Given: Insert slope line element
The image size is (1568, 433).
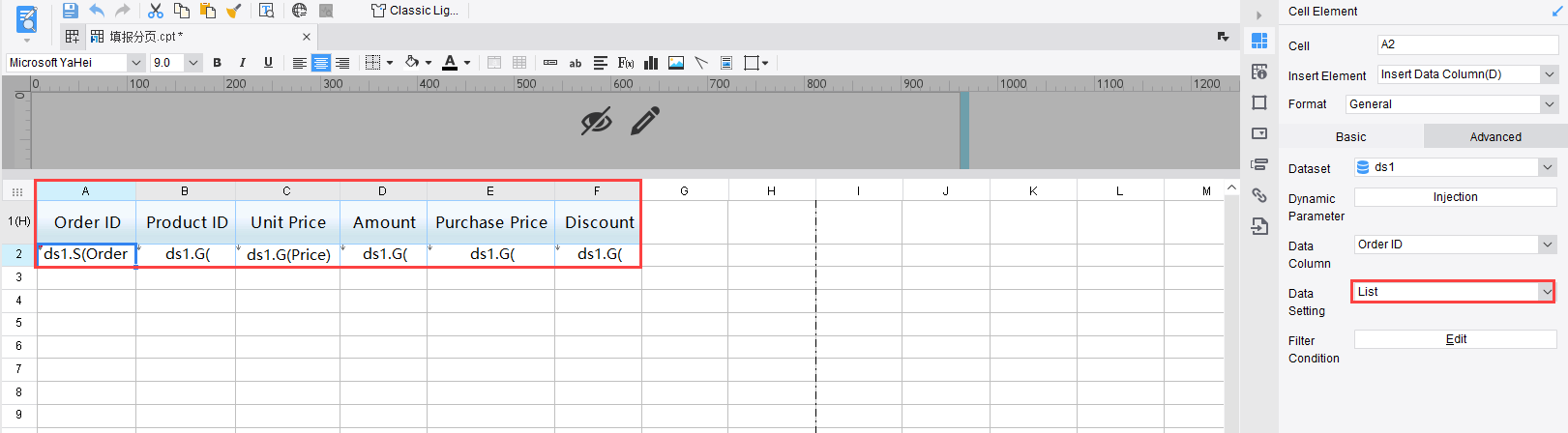Looking at the screenshot, I should 701,63.
